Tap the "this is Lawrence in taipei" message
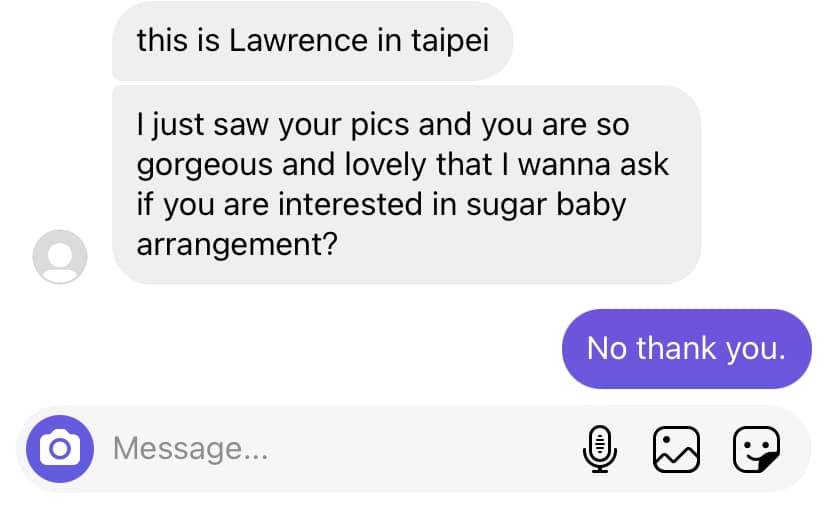828x509 pixels. pos(312,41)
